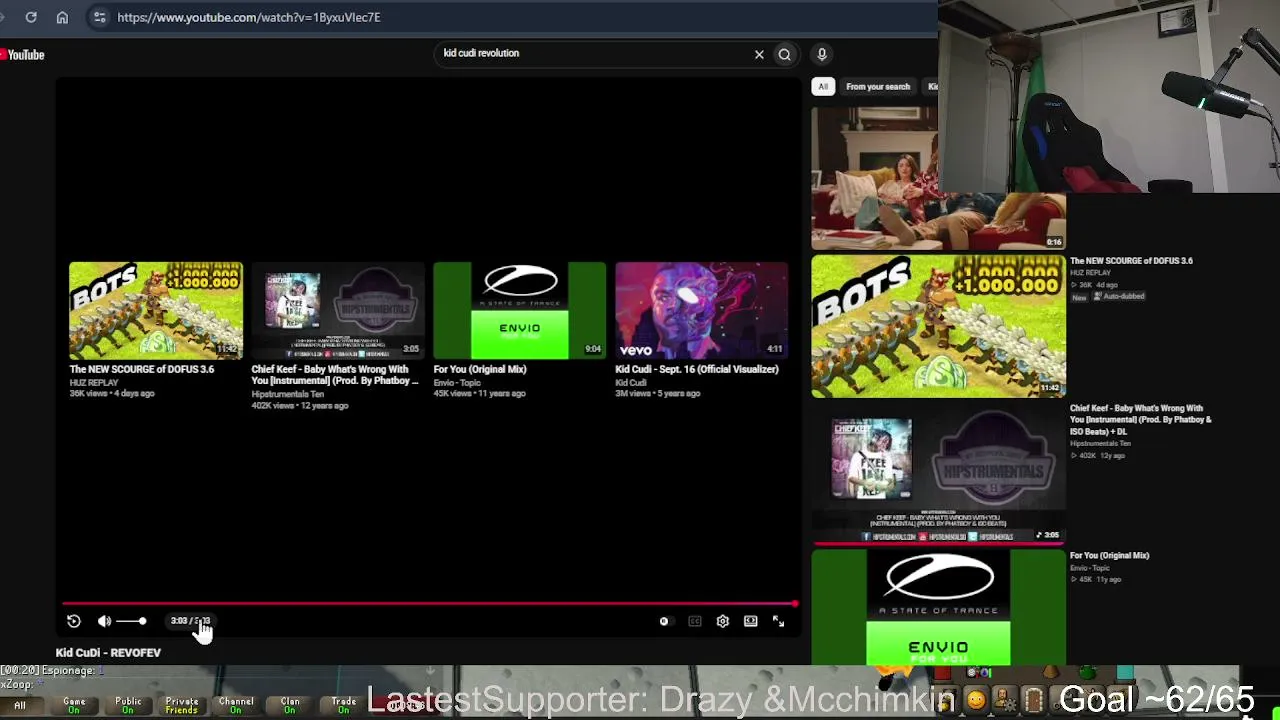Open player settings gear
The width and height of the screenshot is (1280, 720).
pos(723,621)
